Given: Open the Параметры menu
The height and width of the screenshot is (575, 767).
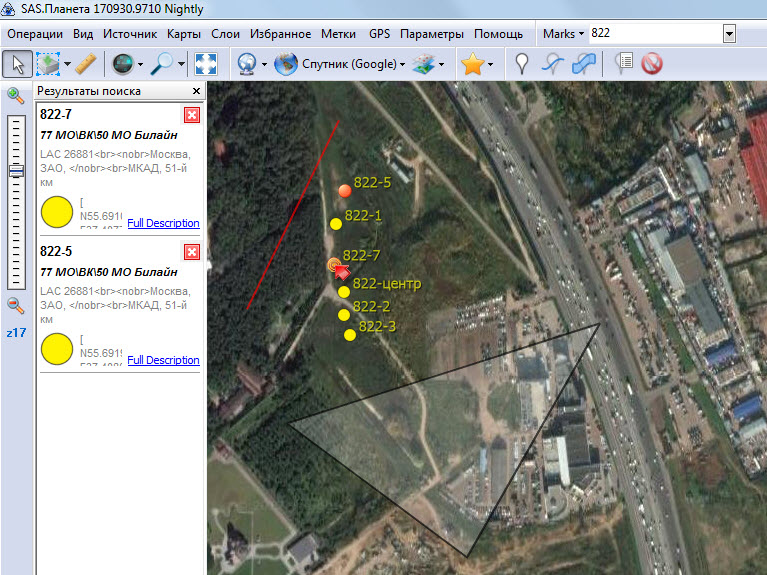Looking at the screenshot, I should coord(432,34).
